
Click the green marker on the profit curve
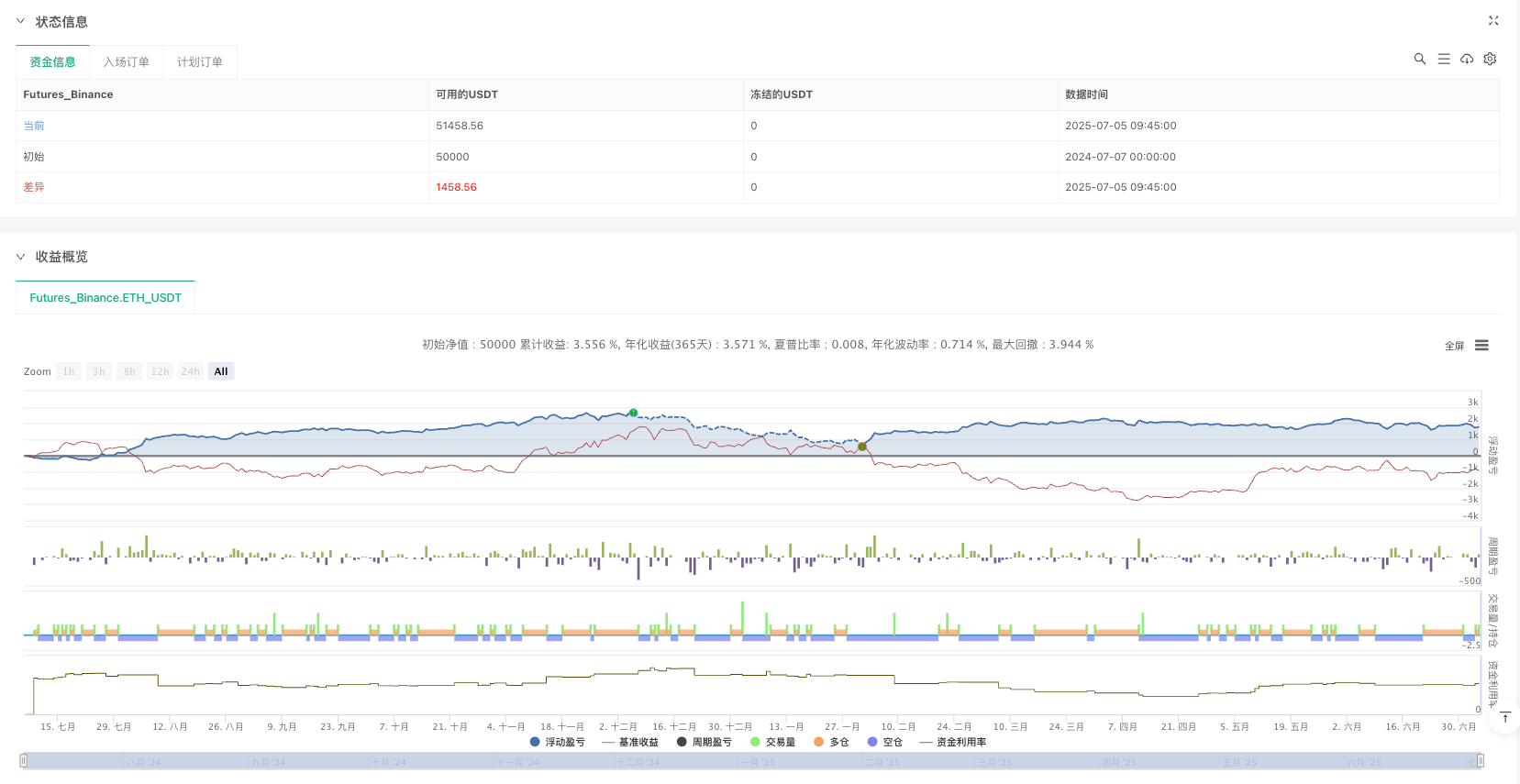[x=633, y=413]
